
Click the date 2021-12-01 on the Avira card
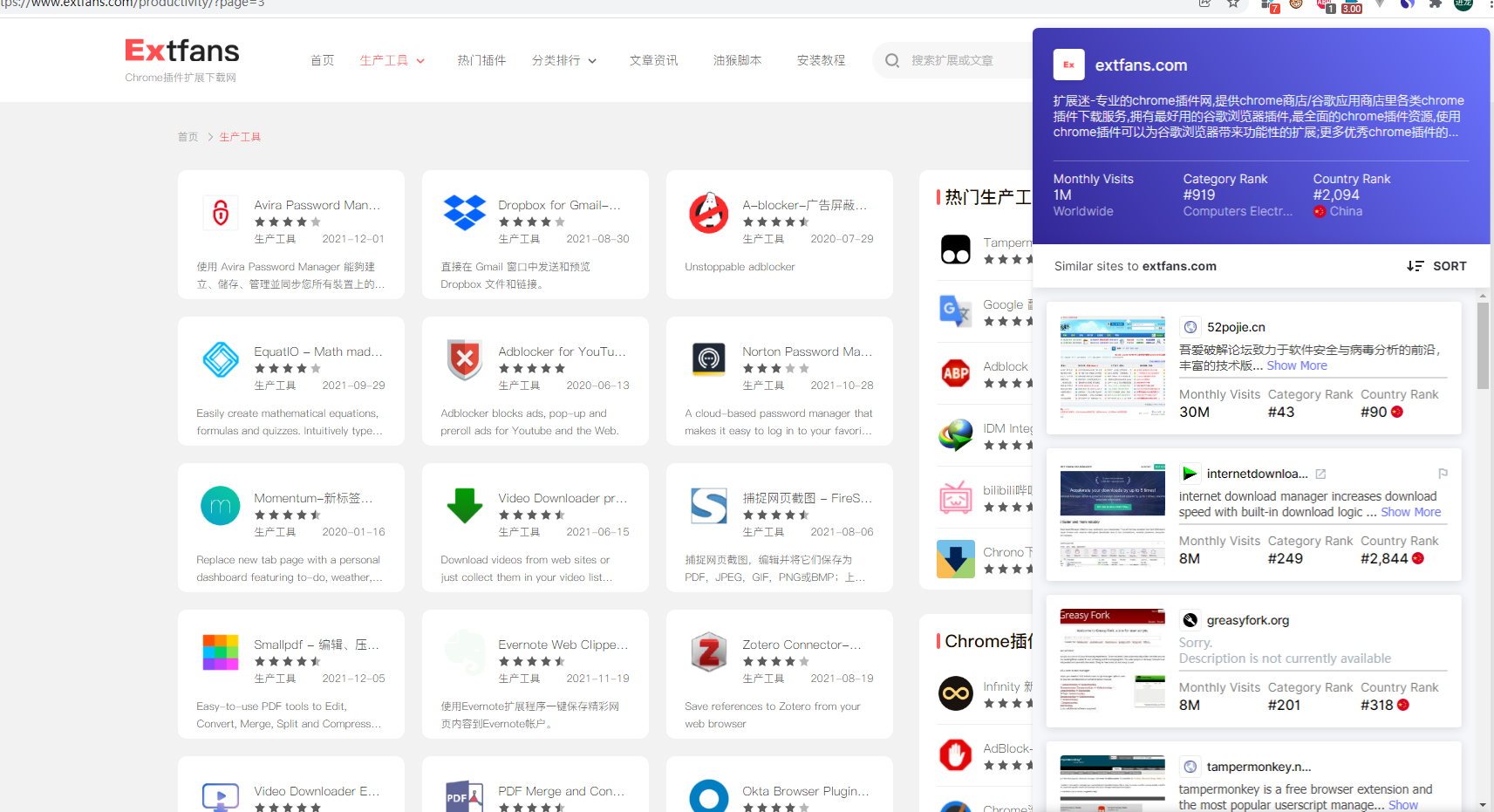point(353,239)
